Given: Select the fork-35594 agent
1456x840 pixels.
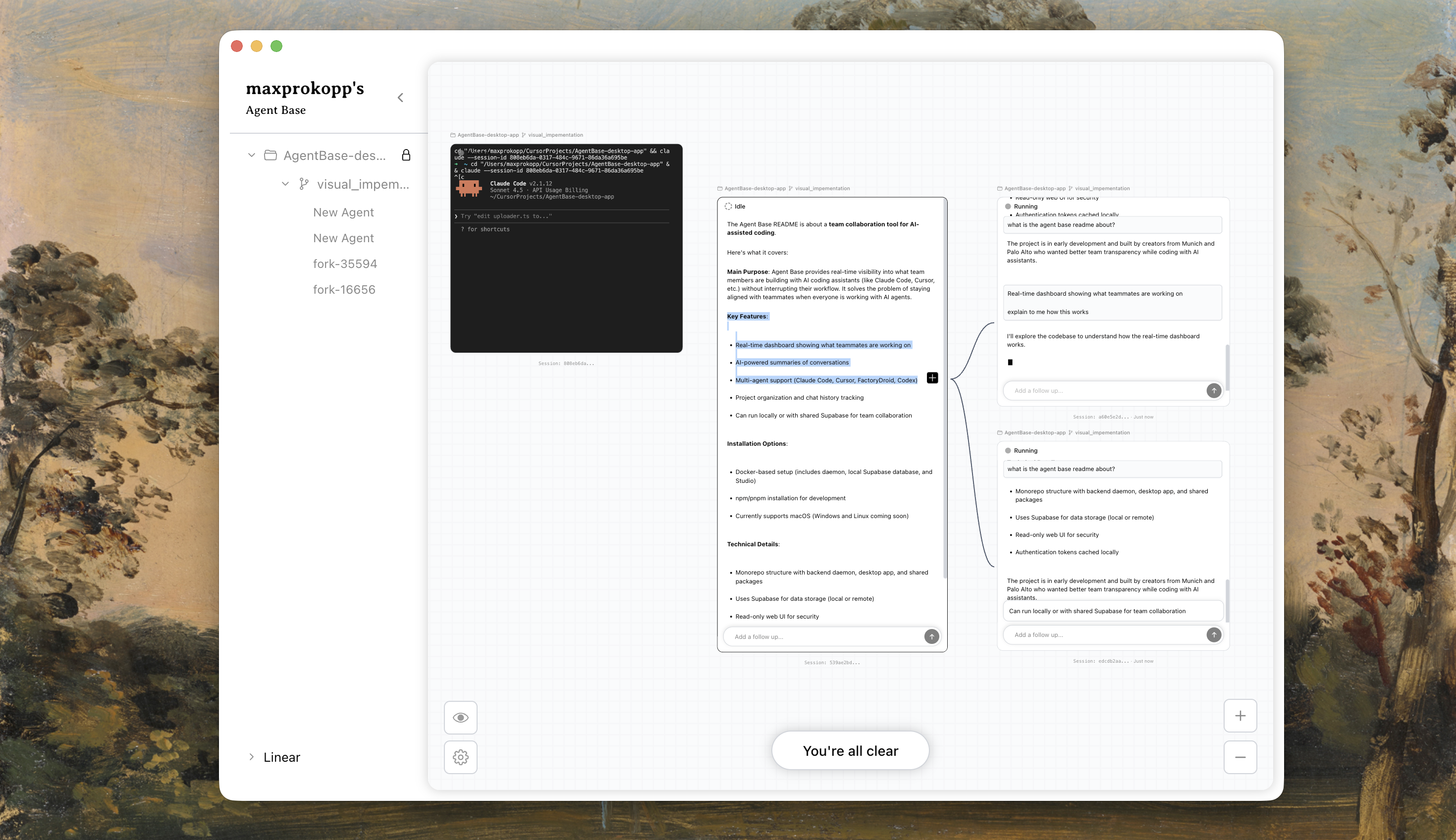Looking at the screenshot, I should coord(344,263).
